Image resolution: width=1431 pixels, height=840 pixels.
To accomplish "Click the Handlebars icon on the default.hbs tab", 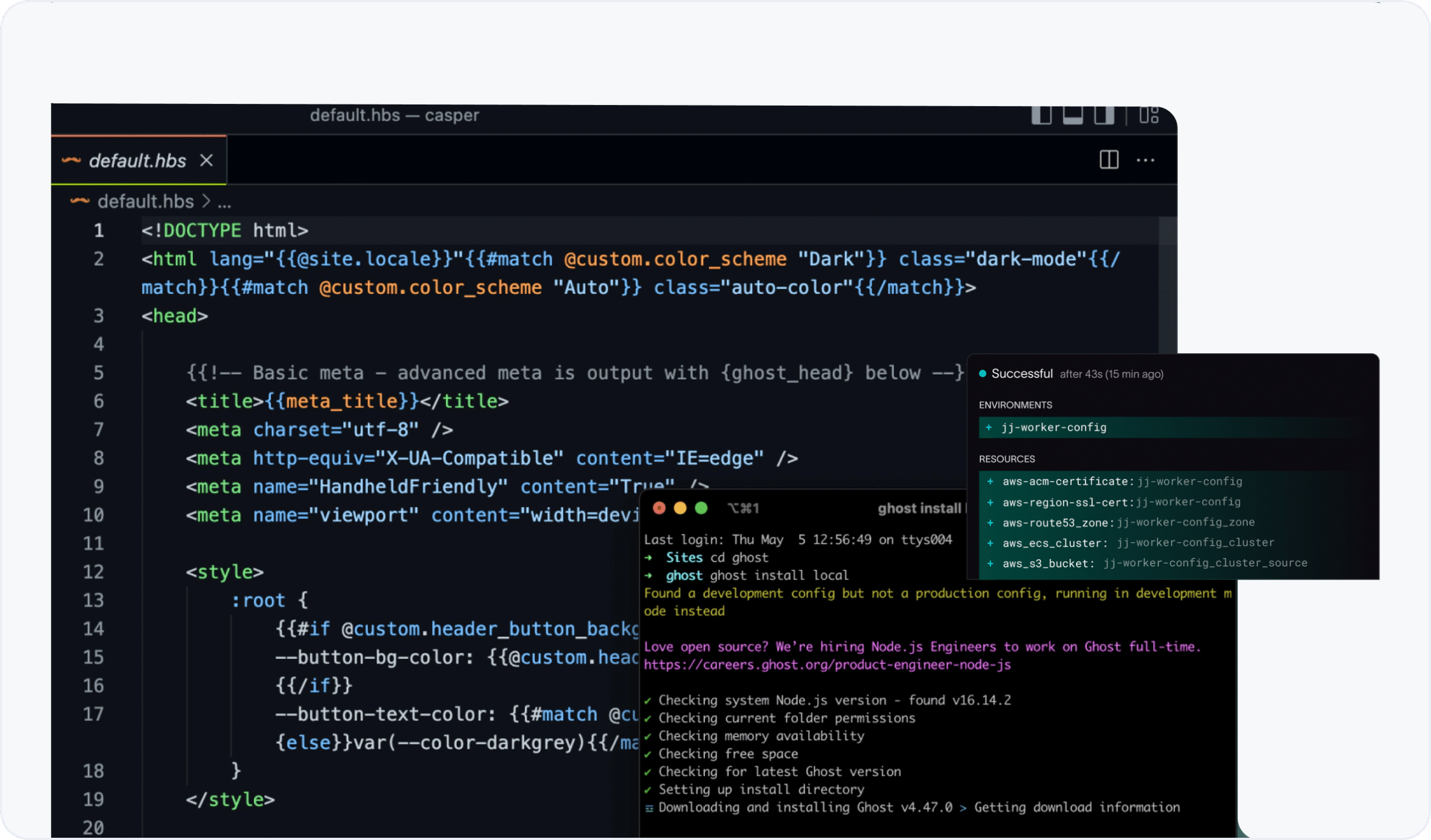I will [73, 160].
